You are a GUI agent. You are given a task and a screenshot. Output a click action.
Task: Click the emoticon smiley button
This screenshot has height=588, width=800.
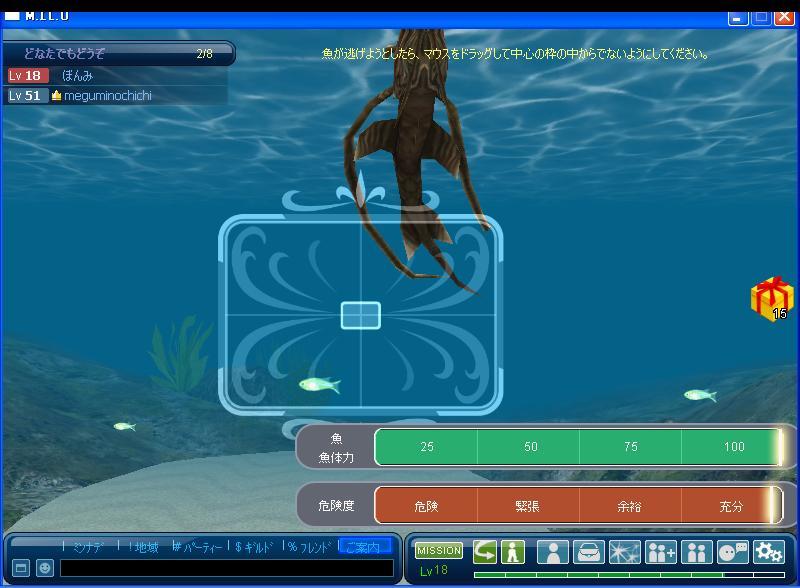point(44,568)
